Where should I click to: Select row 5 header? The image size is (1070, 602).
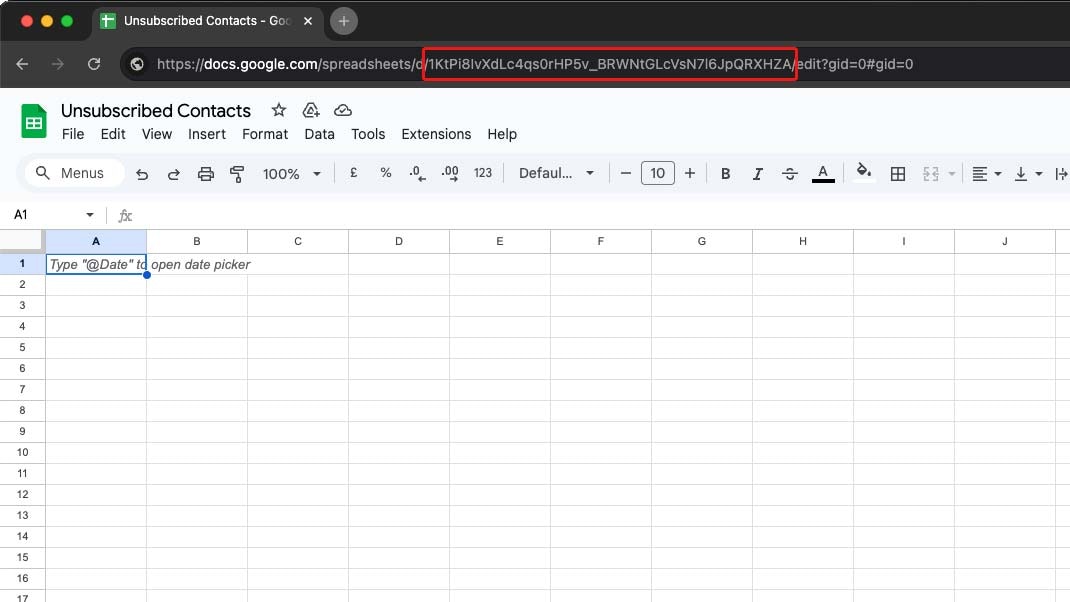23,347
